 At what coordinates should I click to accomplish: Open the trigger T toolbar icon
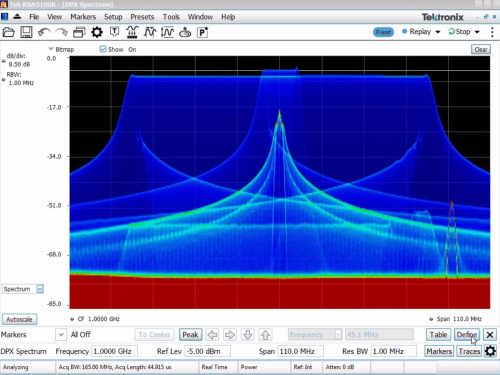[114, 32]
